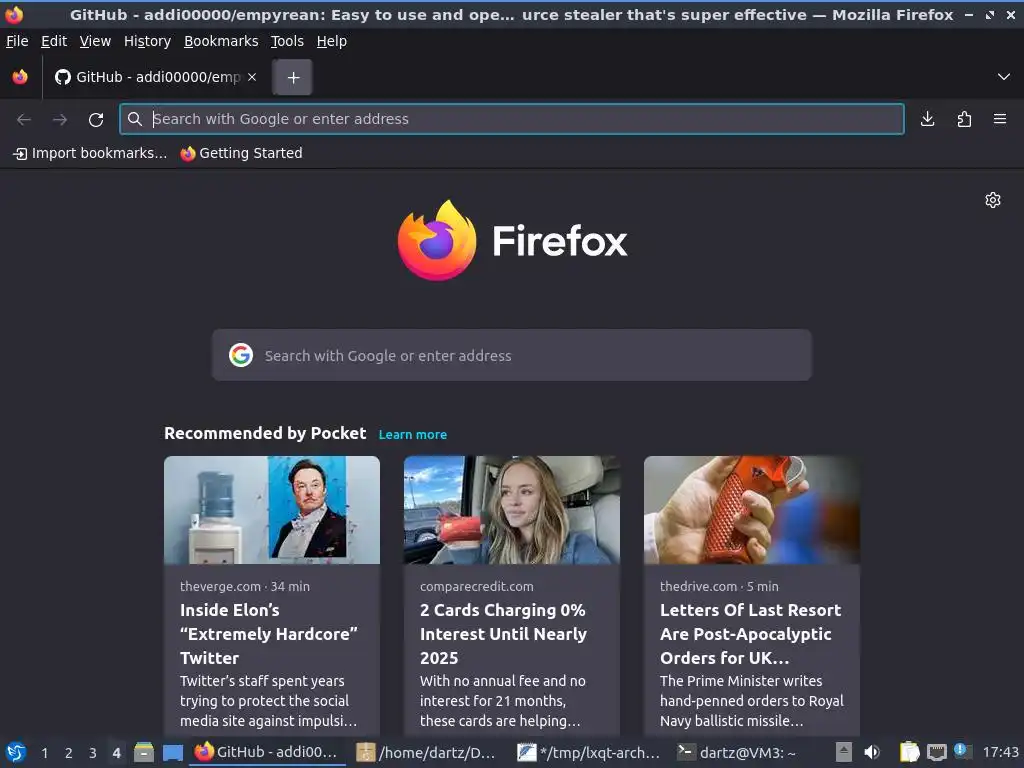Open the Help menu
Screen dimensions: 1024x768
[x=332, y=41]
